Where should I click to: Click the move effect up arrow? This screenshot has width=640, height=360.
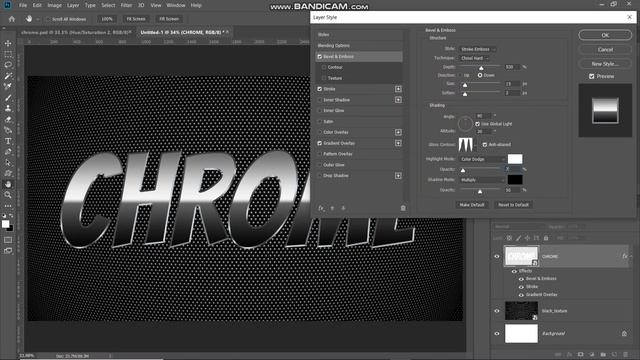tap(332, 208)
